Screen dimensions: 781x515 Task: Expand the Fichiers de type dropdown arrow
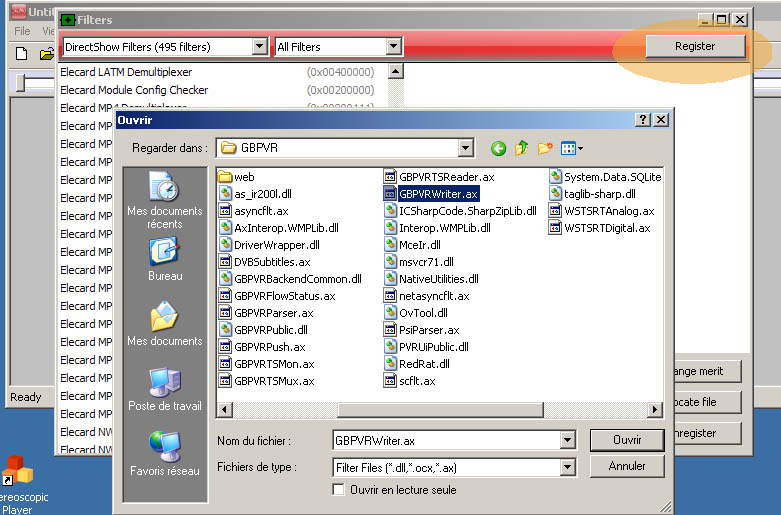coord(567,467)
